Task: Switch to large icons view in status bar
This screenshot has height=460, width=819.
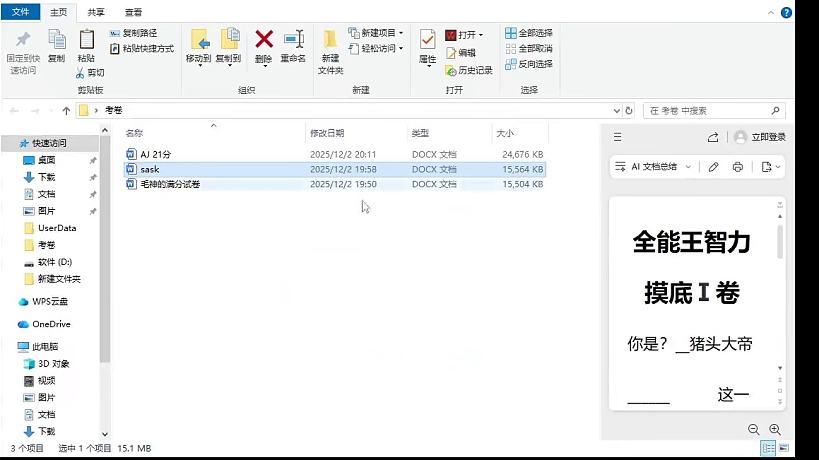Action: [x=783, y=448]
